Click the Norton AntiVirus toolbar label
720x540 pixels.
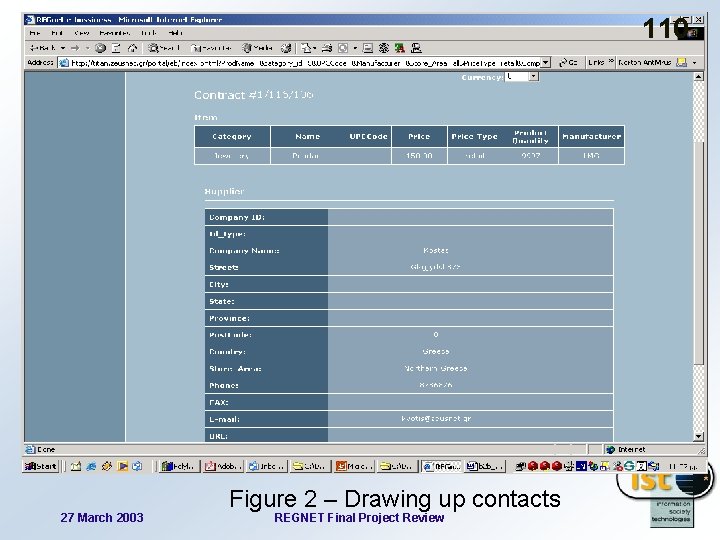point(644,62)
